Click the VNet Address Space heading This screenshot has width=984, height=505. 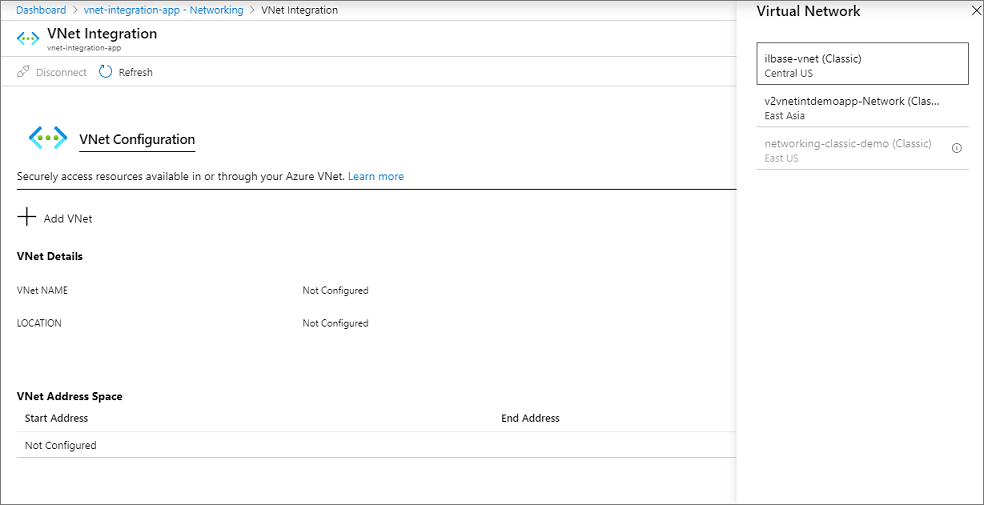[70, 396]
